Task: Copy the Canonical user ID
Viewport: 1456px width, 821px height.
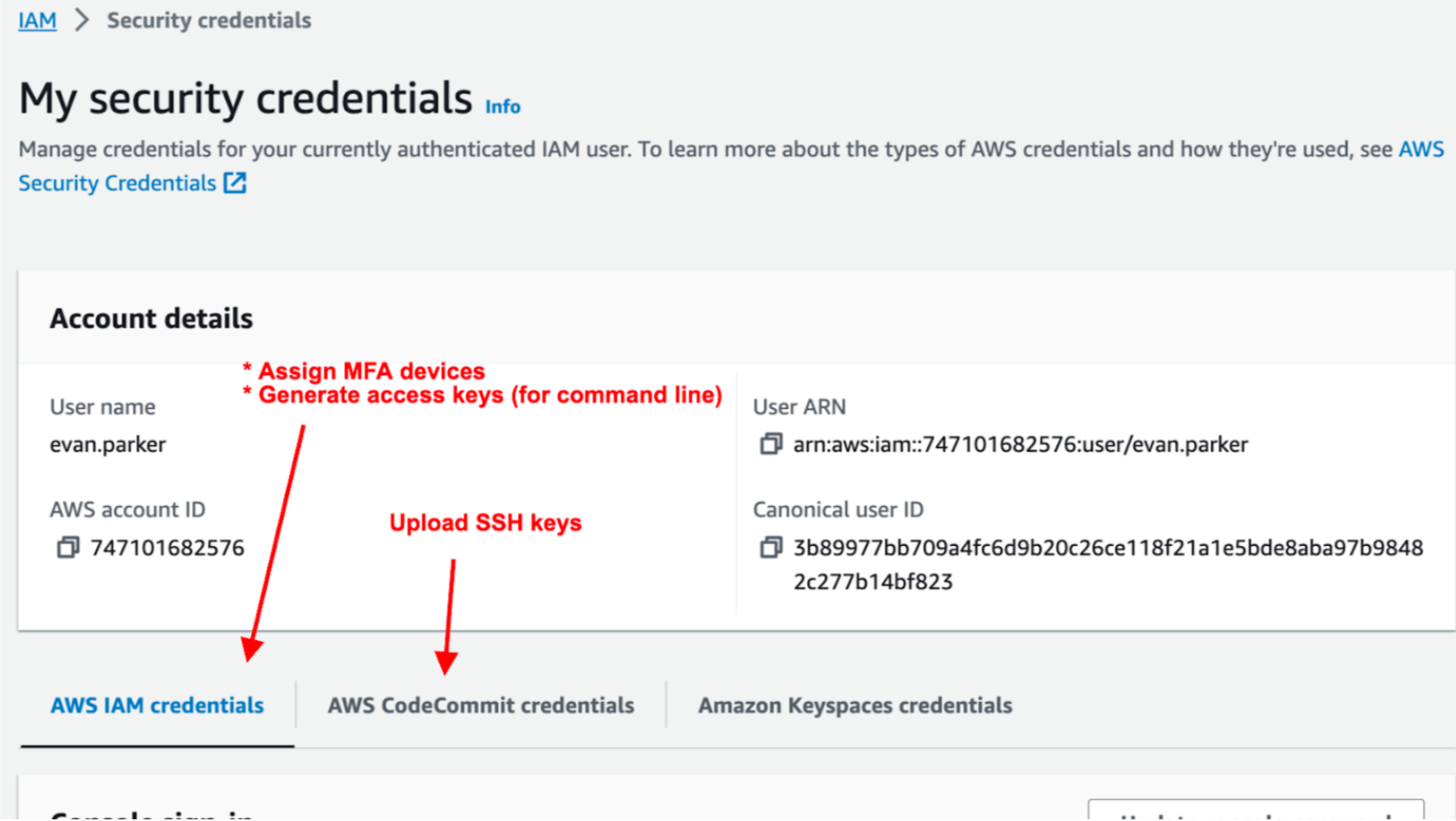Action: [x=770, y=548]
